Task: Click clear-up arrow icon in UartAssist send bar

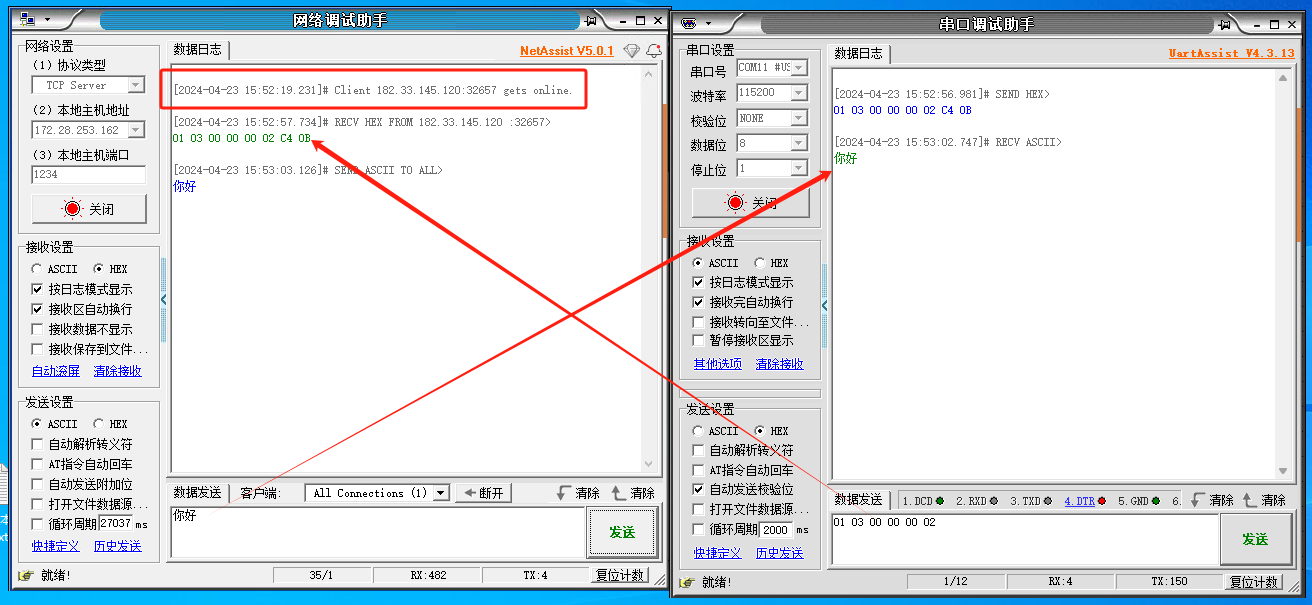Action: click(1249, 500)
